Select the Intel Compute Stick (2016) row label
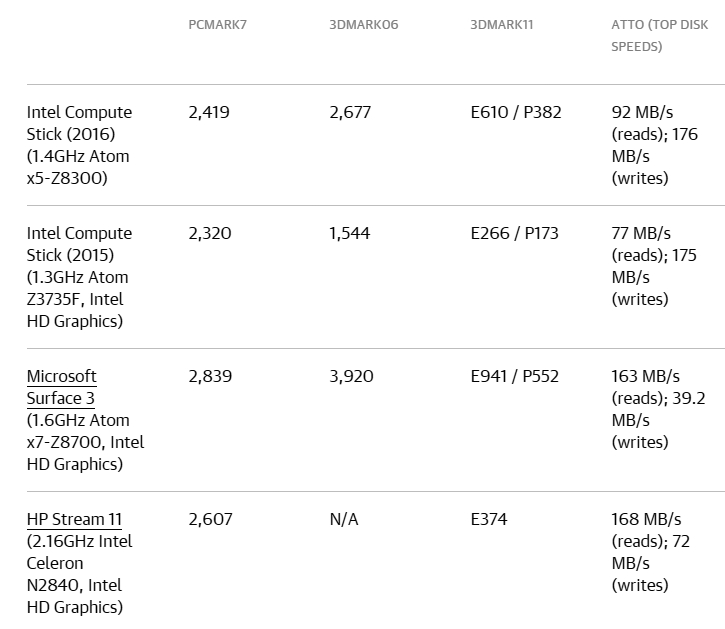725x629 pixels. (x=79, y=145)
